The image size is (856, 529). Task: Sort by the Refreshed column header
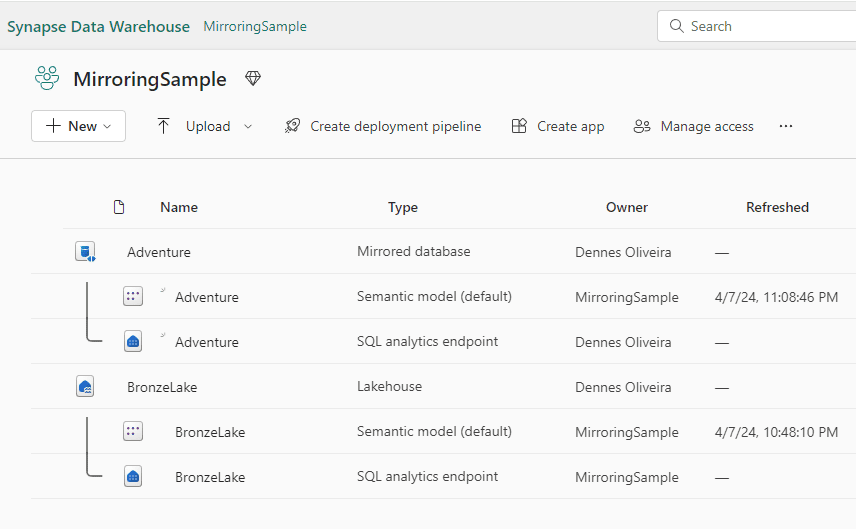(777, 207)
